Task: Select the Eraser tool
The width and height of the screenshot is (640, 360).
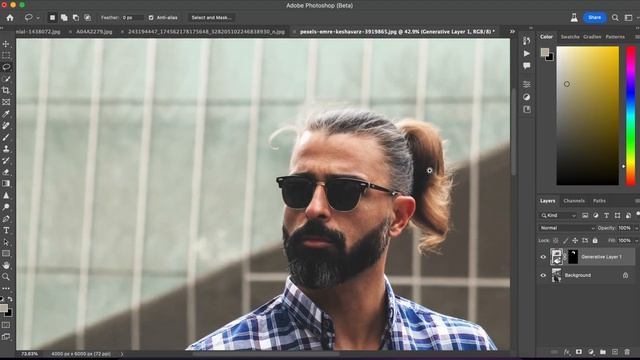Action: (x=6, y=172)
